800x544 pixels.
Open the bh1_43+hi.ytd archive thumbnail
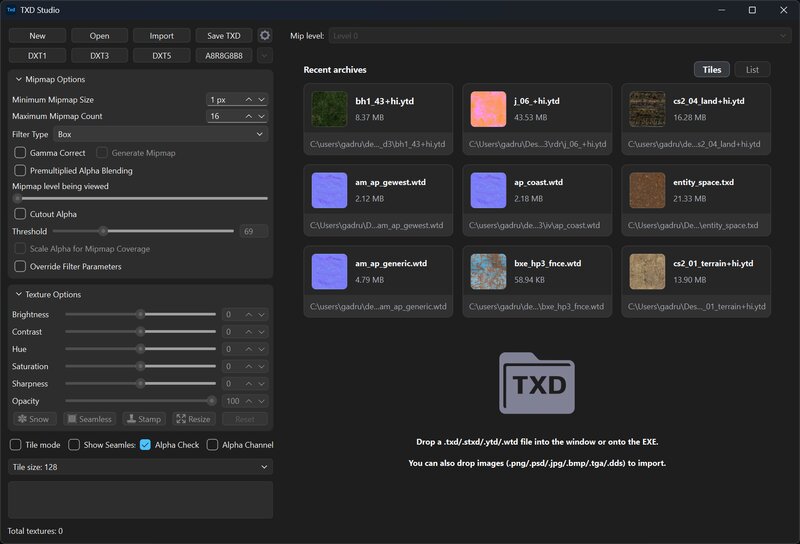tap(327, 108)
